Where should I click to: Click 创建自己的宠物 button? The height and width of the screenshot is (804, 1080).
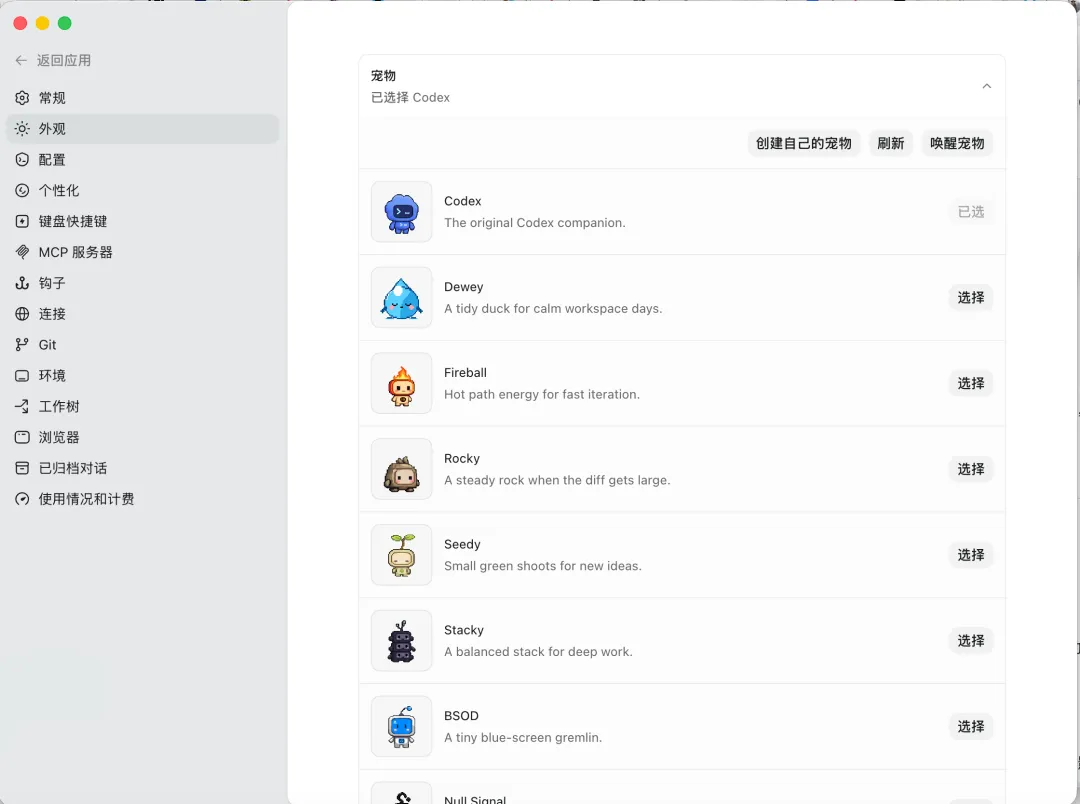[x=804, y=143]
